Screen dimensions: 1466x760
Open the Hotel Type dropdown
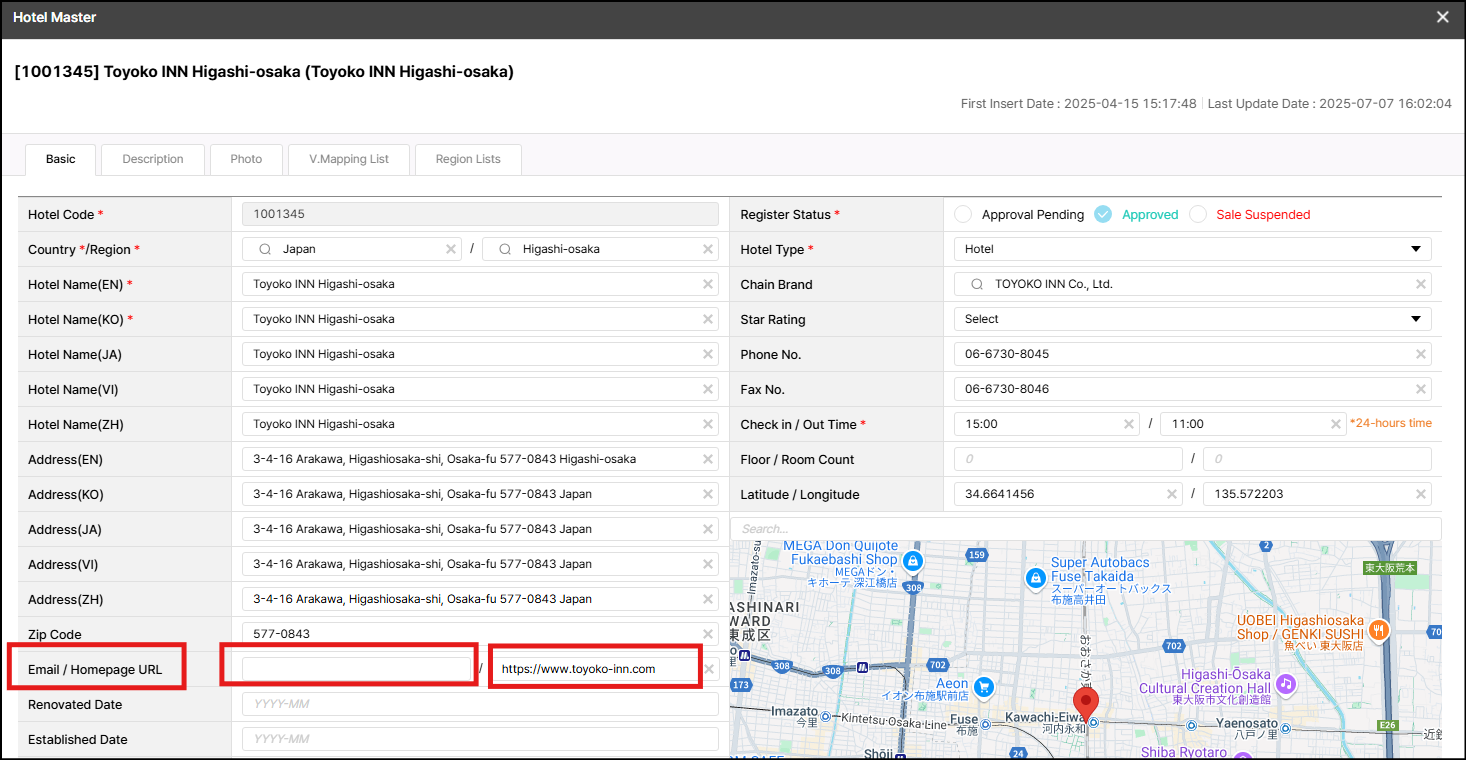(1192, 249)
